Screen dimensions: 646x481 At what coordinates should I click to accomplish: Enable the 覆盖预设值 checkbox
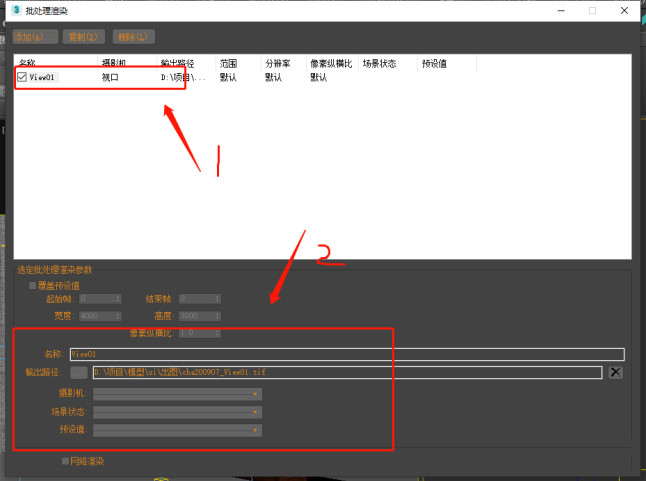coord(33,285)
